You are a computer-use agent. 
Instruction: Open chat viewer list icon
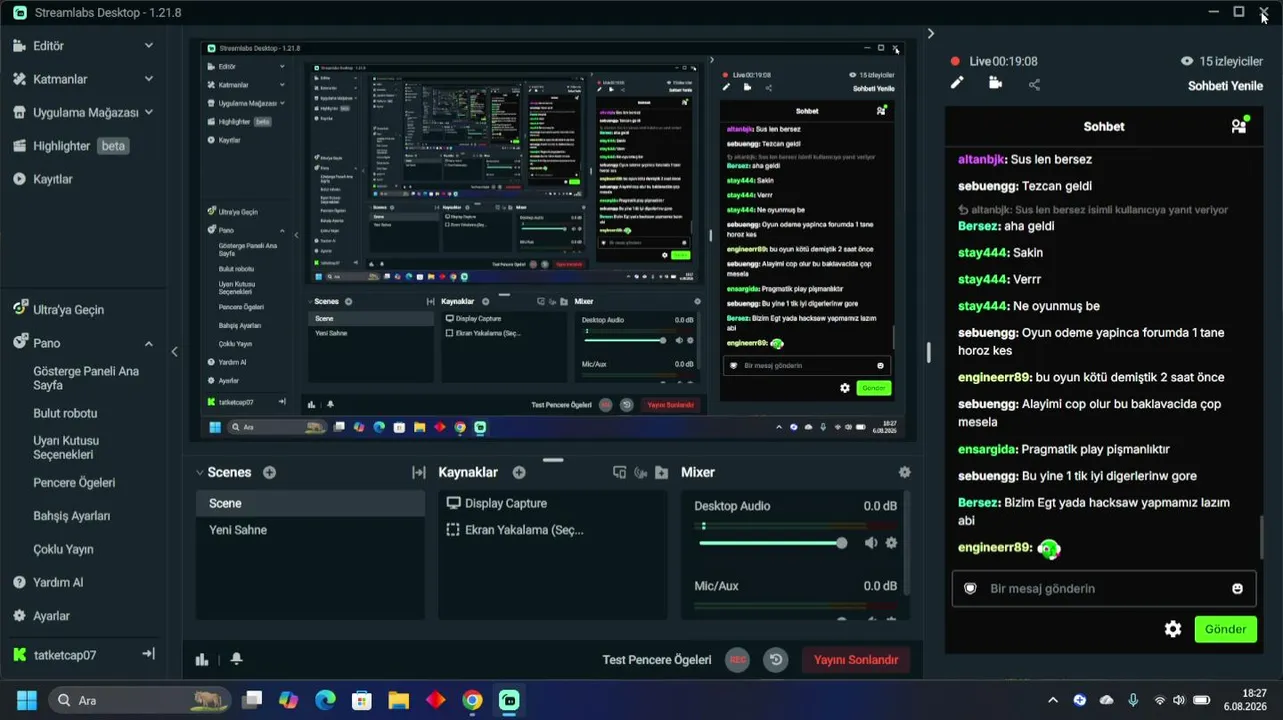pyautogui.click(x=1239, y=126)
